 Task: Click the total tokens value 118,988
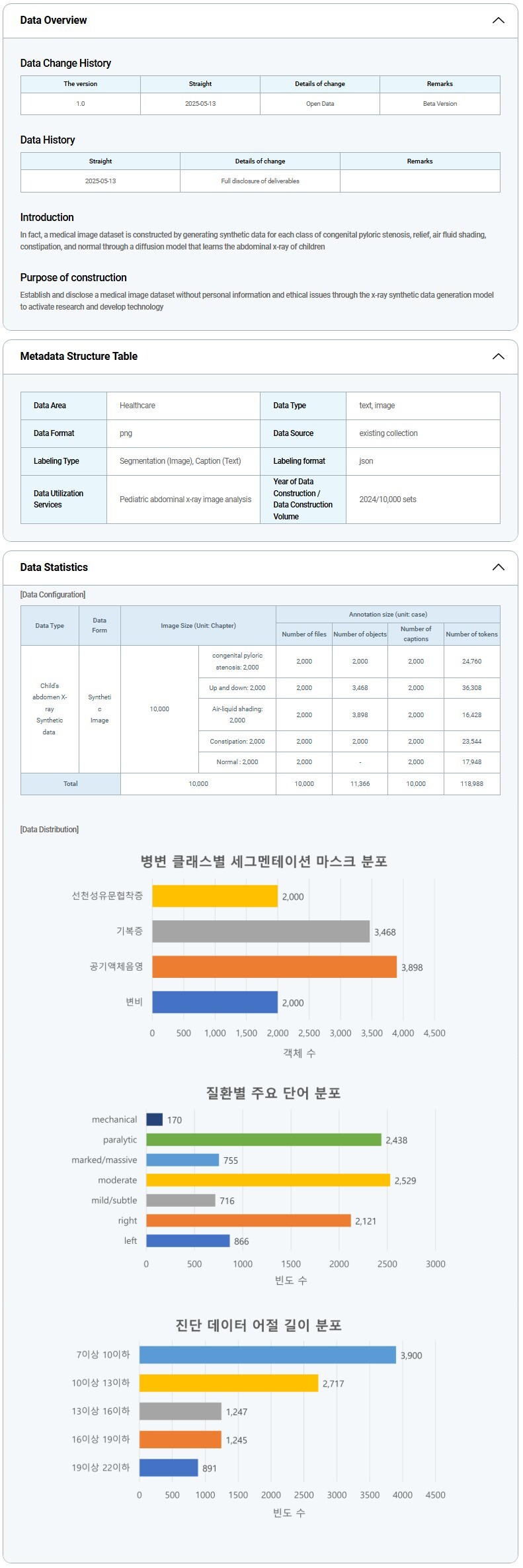point(471,783)
